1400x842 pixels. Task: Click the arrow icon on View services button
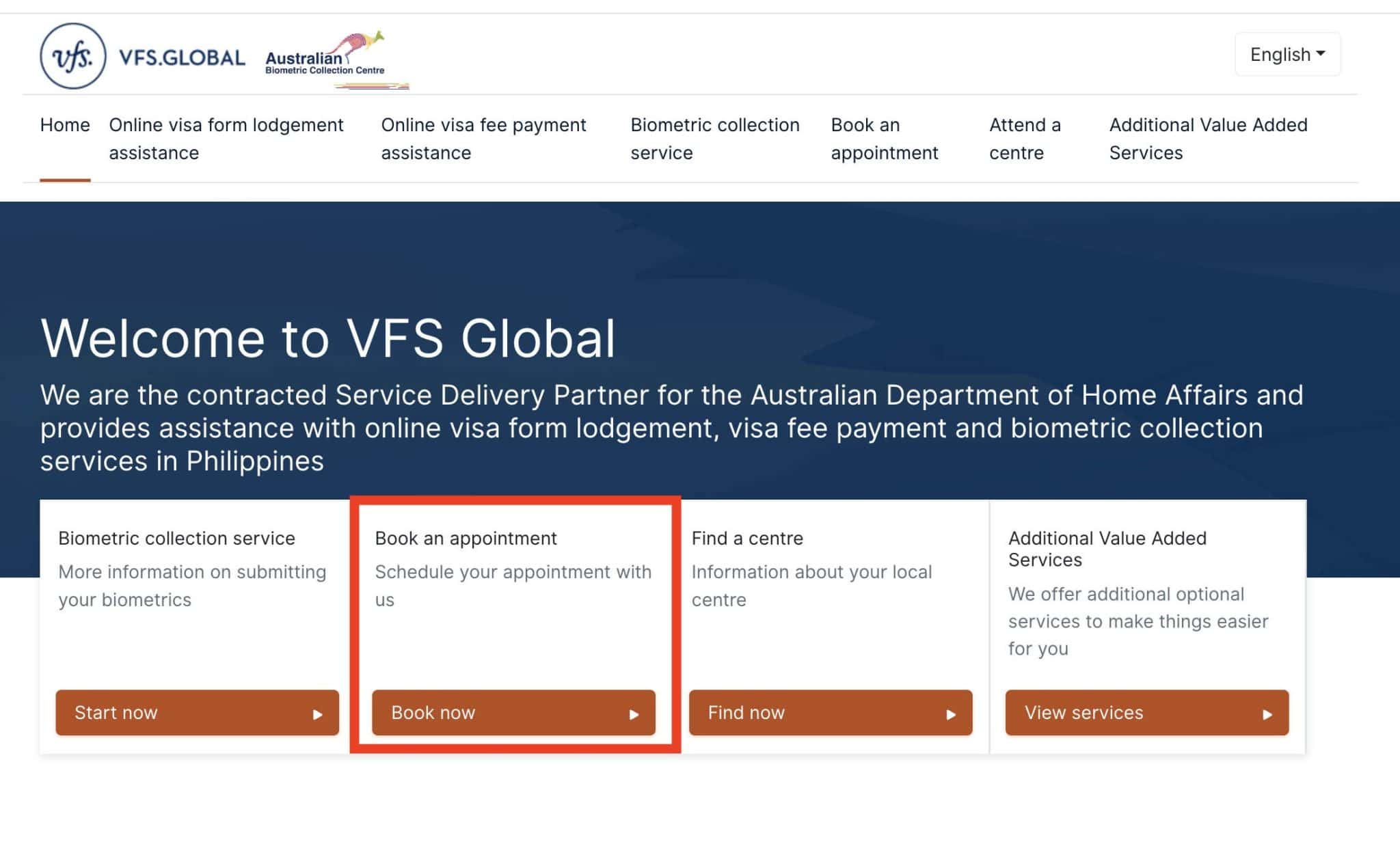(x=1267, y=714)
